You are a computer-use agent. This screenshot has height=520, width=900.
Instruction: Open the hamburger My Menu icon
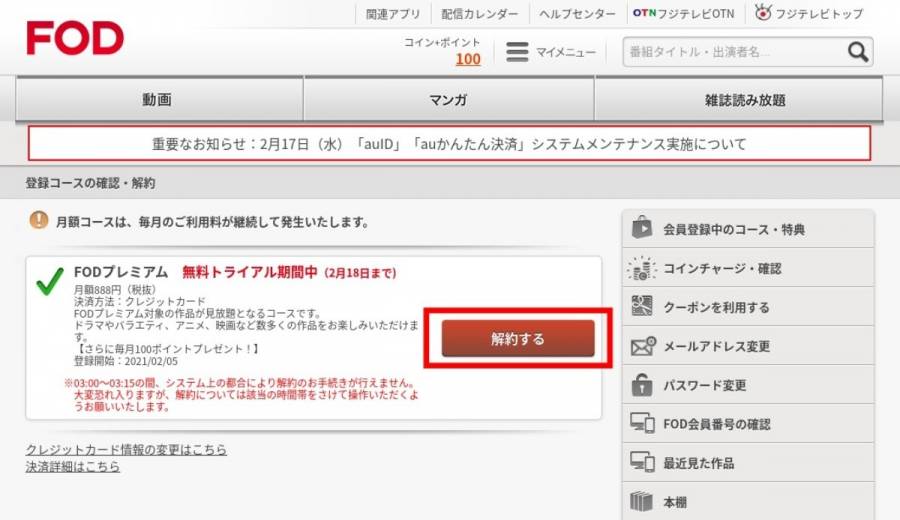tap(517, 52)
